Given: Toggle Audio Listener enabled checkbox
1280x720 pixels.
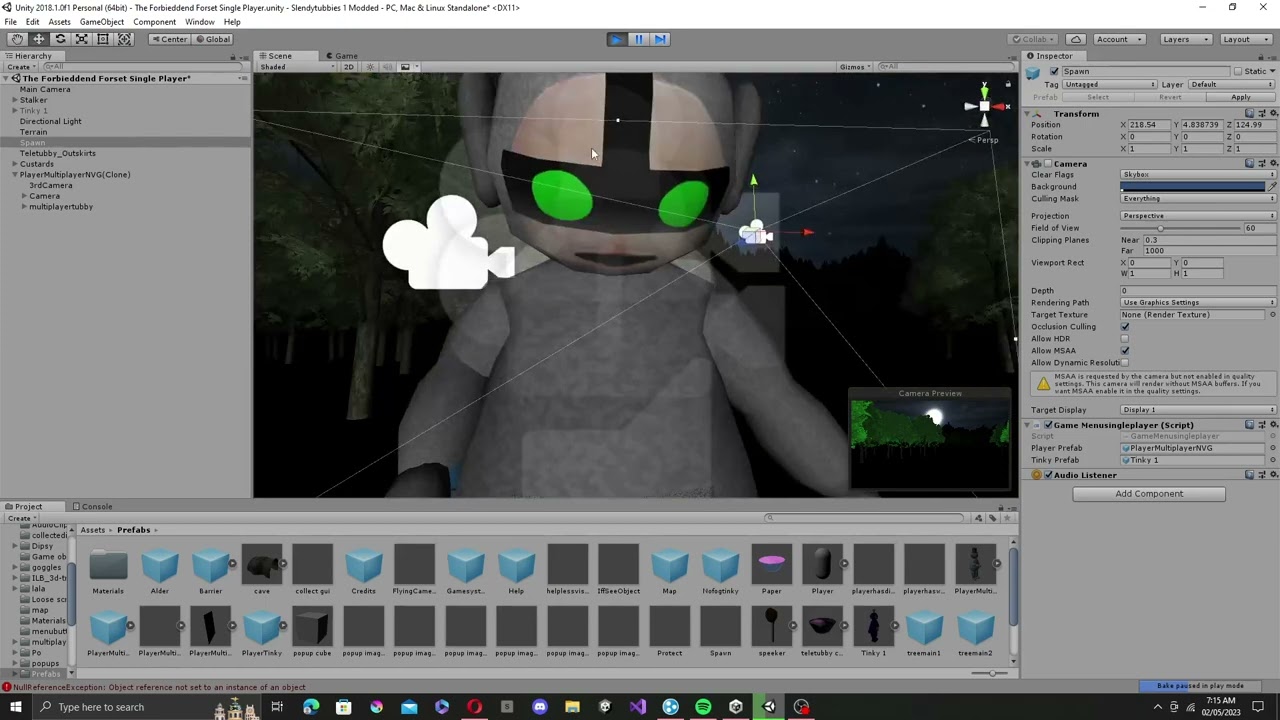Looking at the screenshot, I should tap(1048, 475).
